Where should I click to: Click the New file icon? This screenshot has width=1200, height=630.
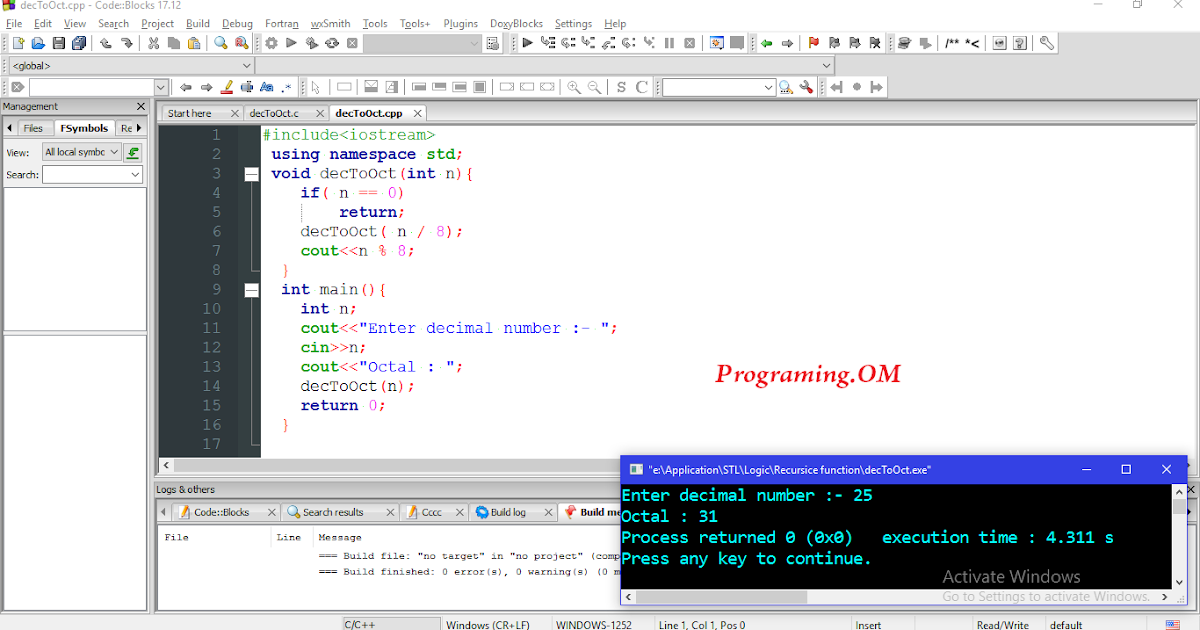click(x=17, y=43)
